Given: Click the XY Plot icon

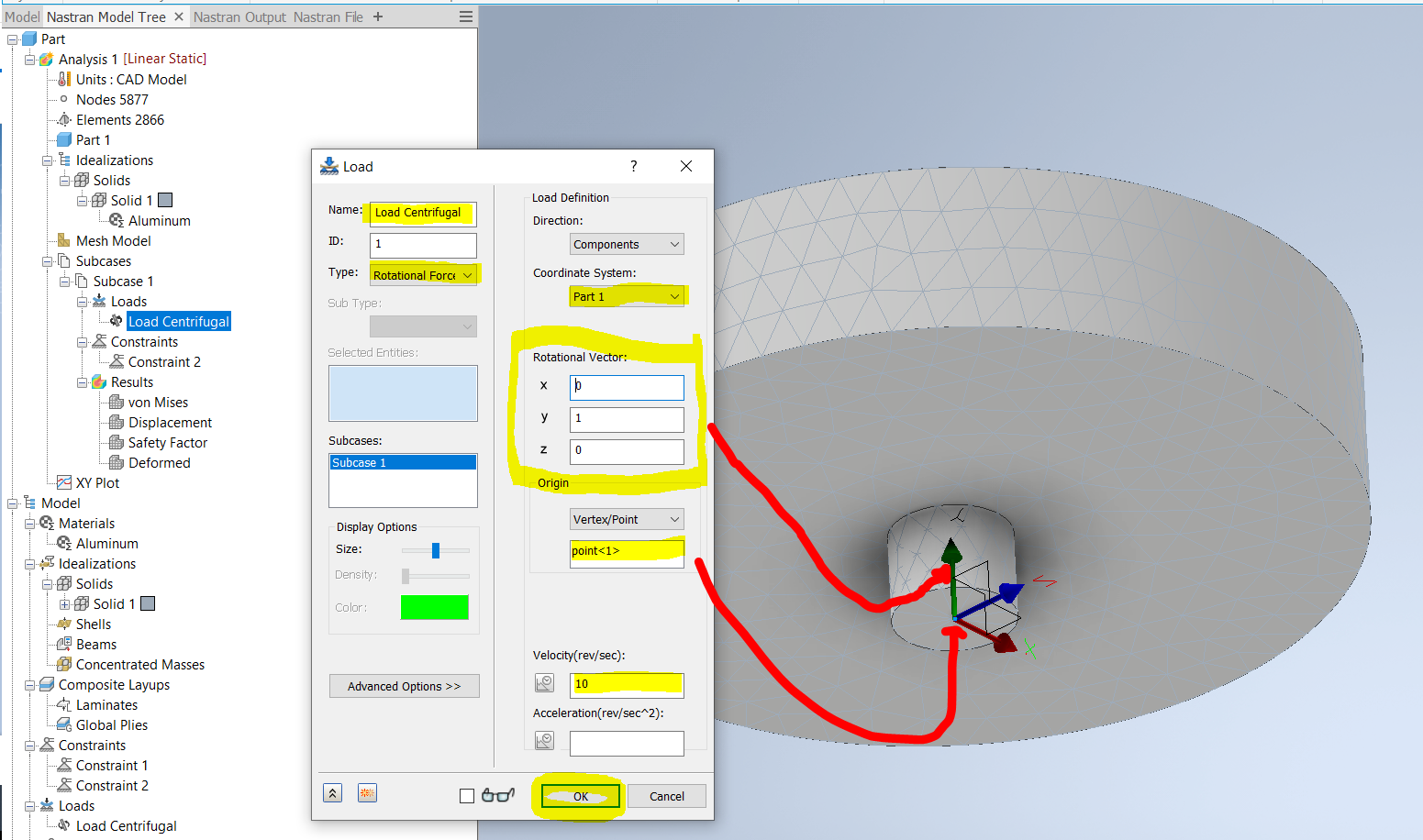Looking at the screenshot, I should pos(62,482).
